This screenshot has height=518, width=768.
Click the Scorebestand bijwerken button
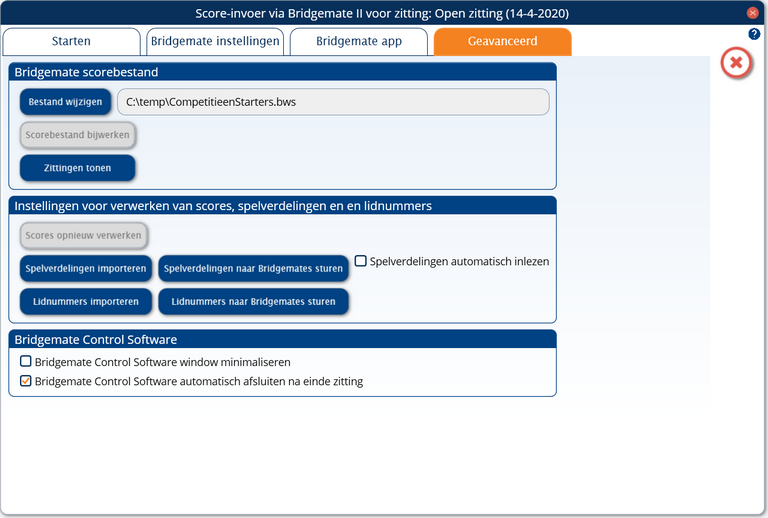pos(77,135)
